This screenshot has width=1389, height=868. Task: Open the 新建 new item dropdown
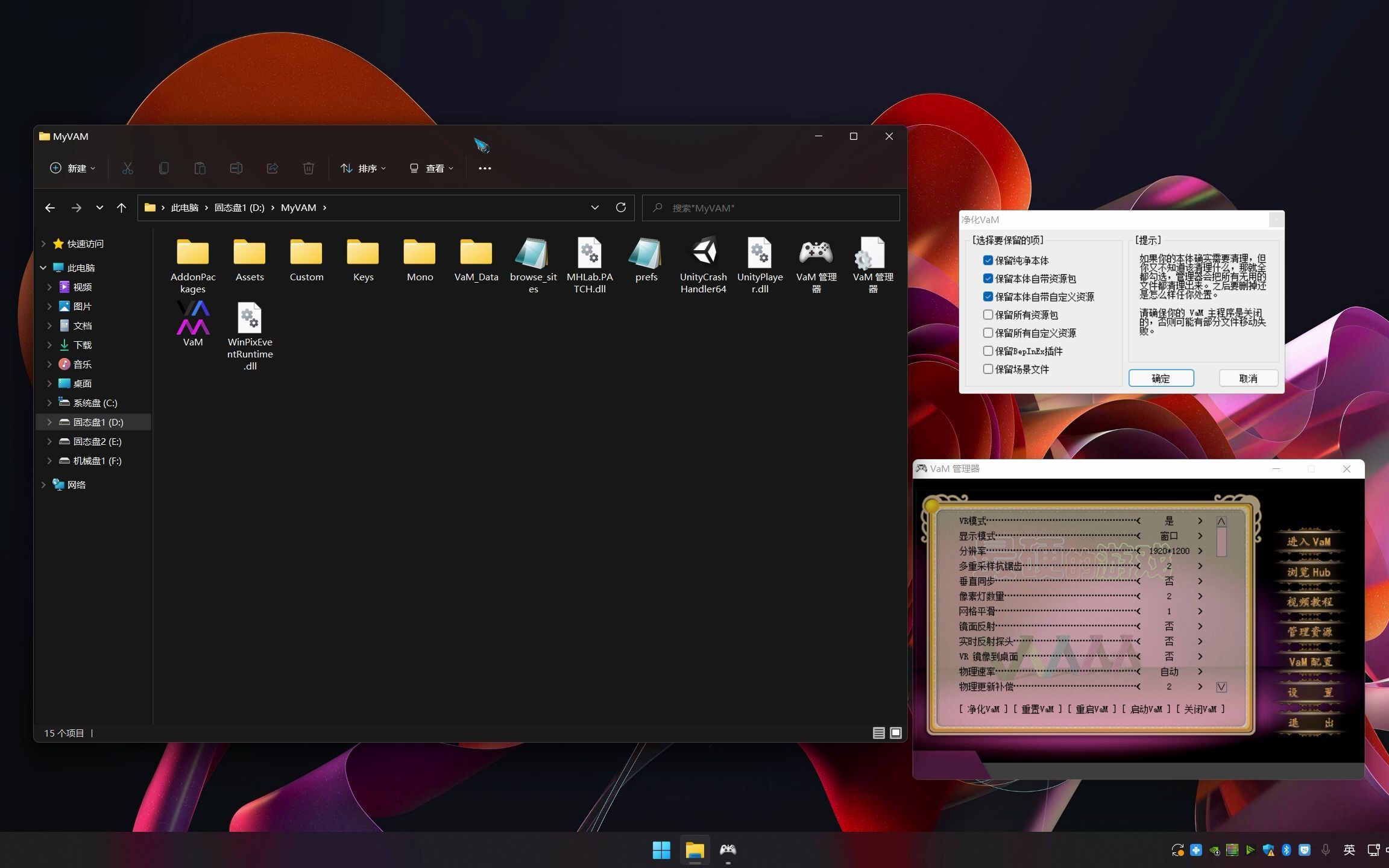coord(72,168)
